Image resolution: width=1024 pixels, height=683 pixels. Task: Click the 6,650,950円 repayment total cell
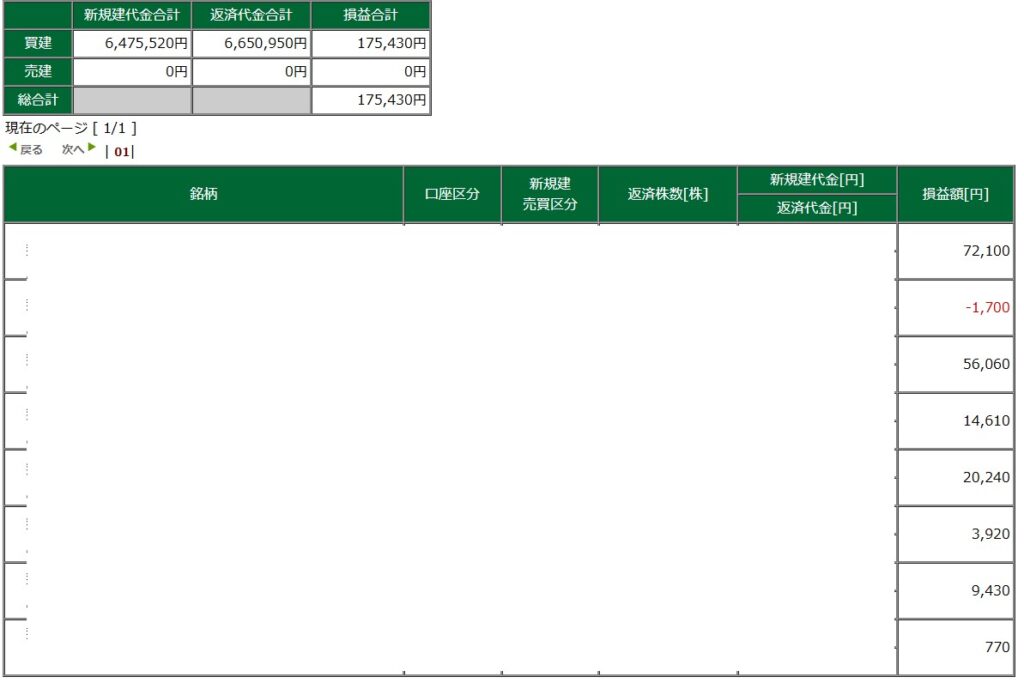251,43
